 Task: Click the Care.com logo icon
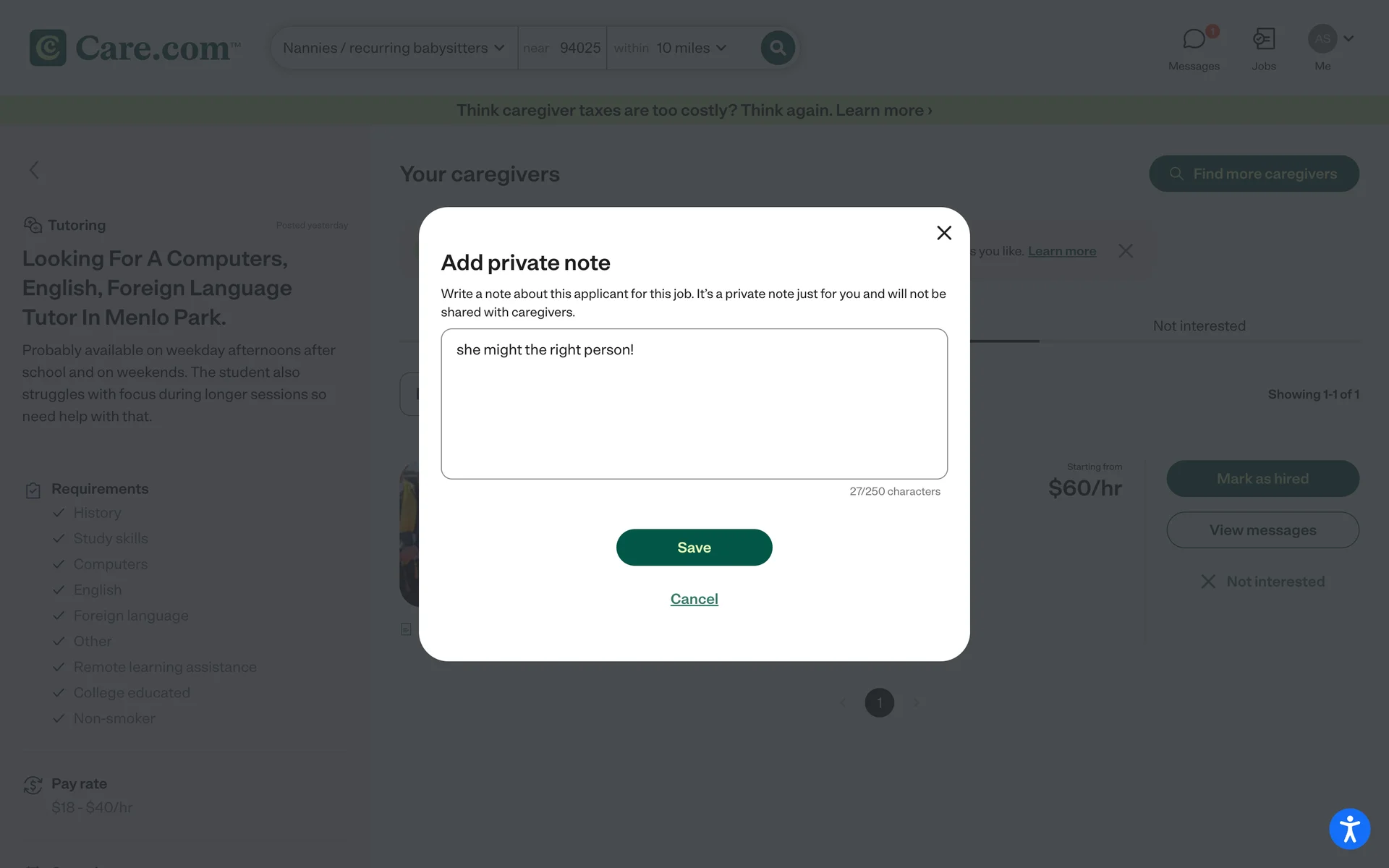tap(48, 48)
